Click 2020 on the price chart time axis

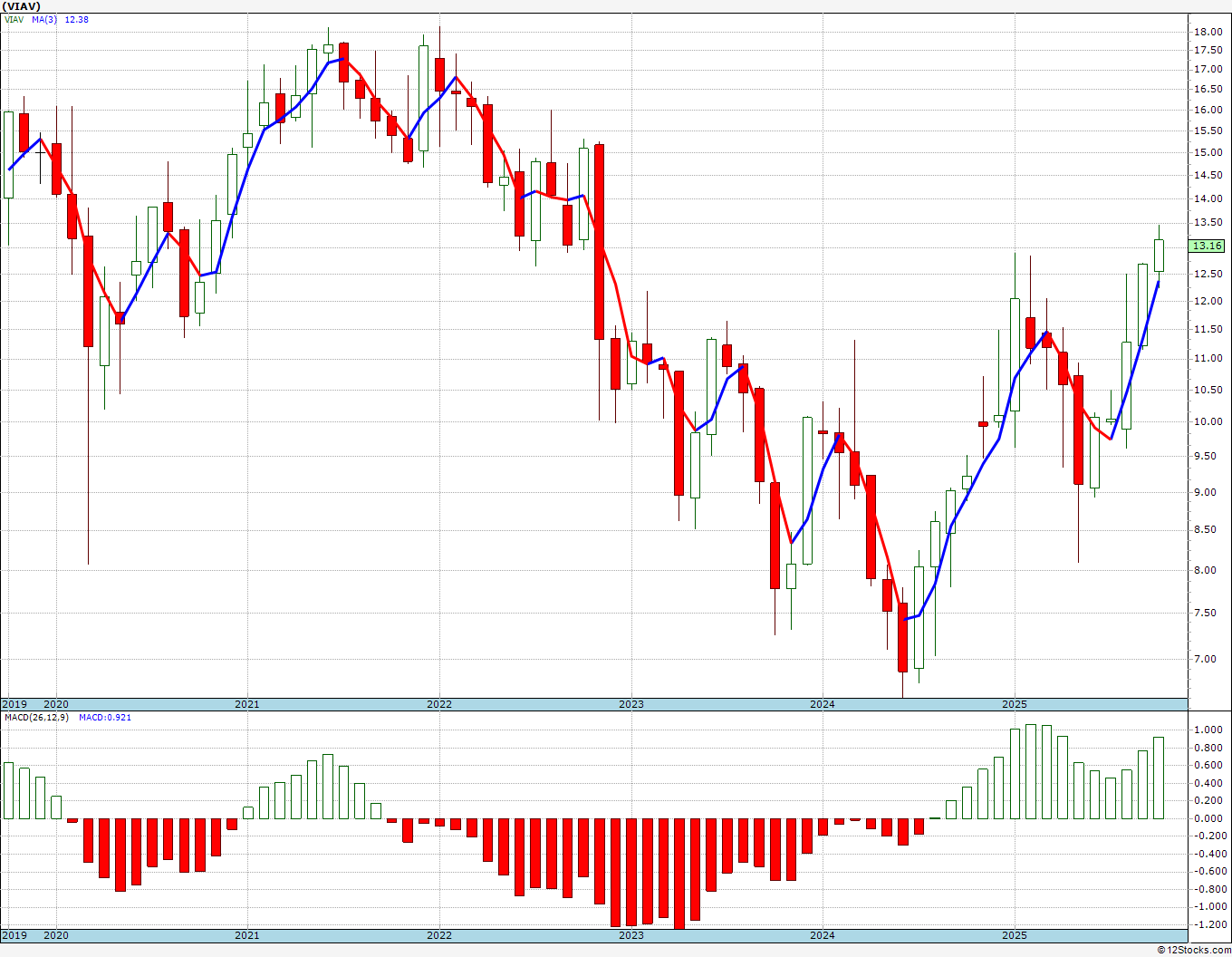tap(56, 704)
